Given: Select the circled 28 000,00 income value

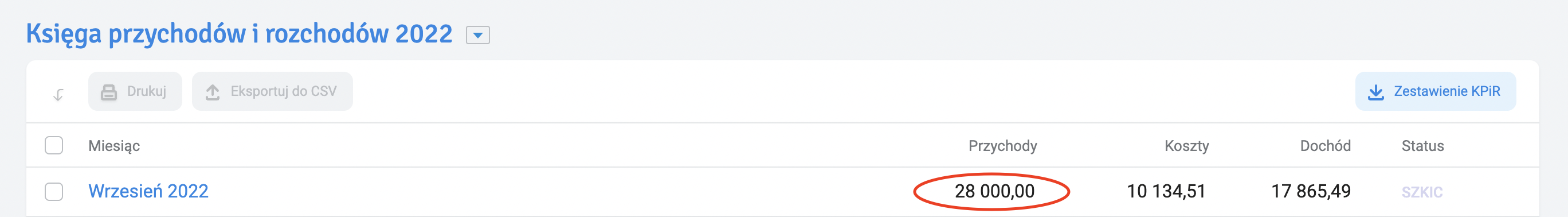Looking at the screenshot, I should (994, 191).
